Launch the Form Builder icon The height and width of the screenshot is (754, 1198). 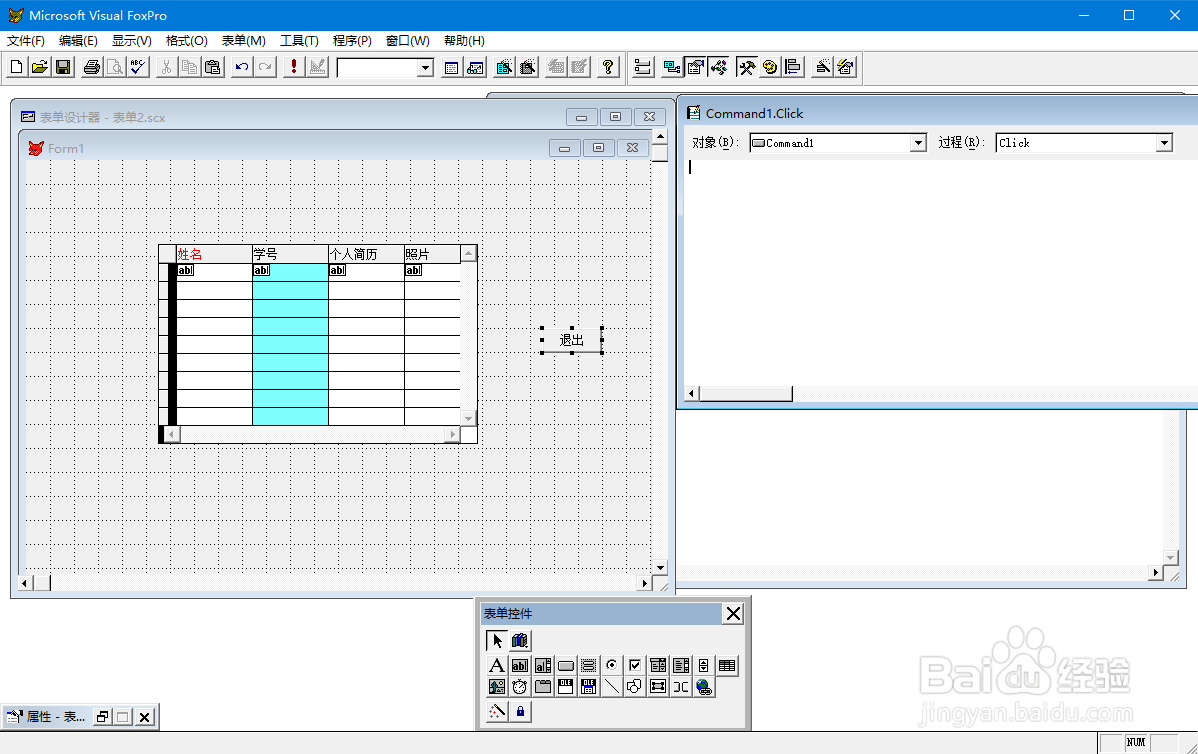pos(822,67)
